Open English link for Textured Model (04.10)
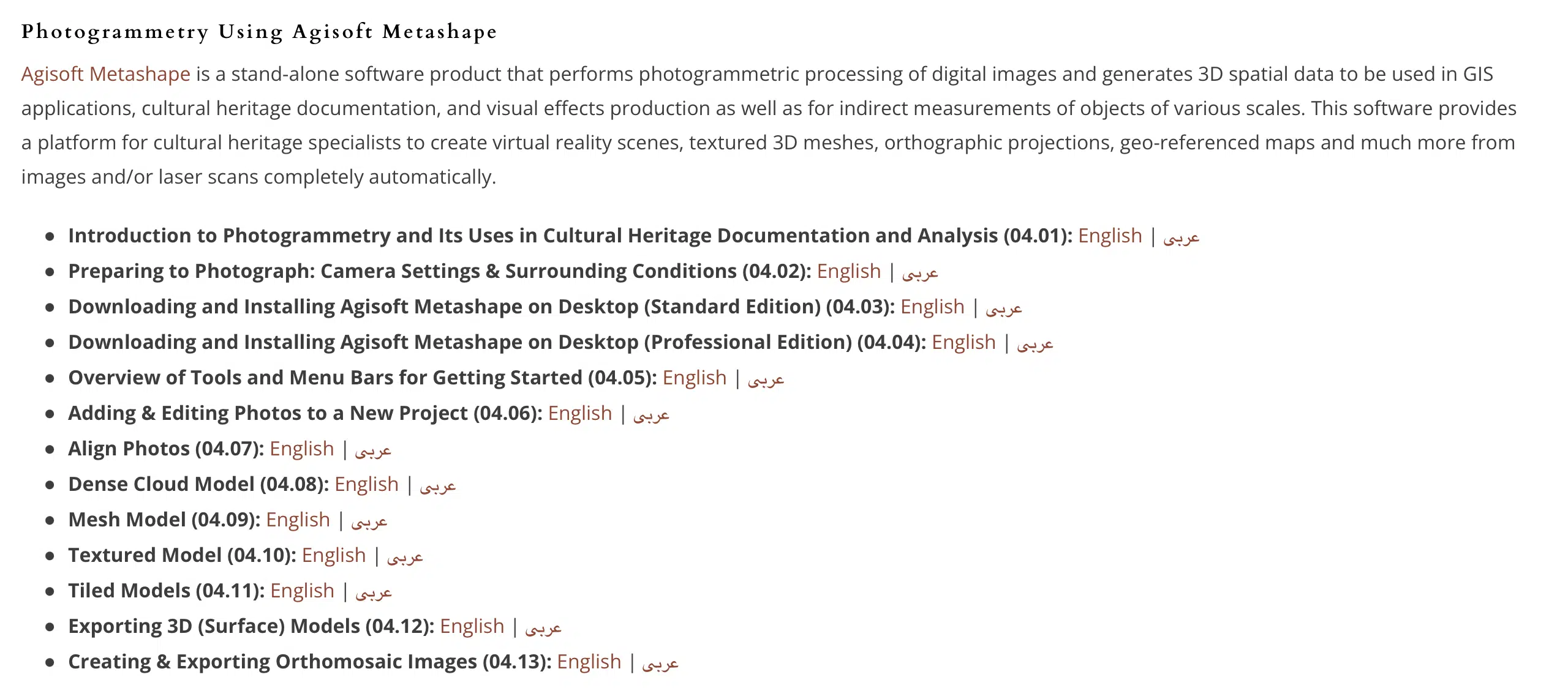The image size is (1568, 699). (334, 556)
